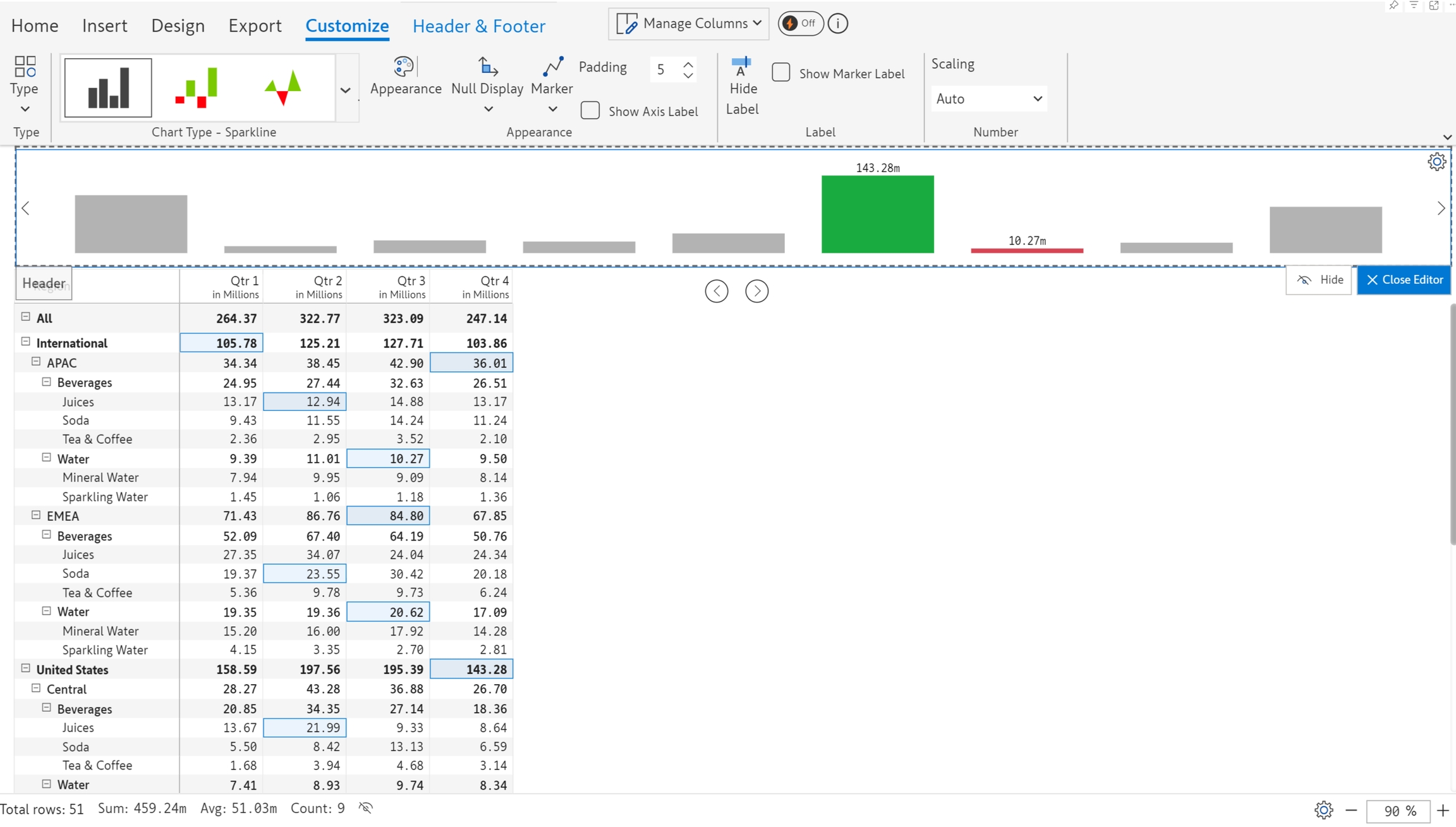Viewport: 1456px width, 827px height.
Task: Select the bar column sparkline chart type
Action: tap(108, 88)
